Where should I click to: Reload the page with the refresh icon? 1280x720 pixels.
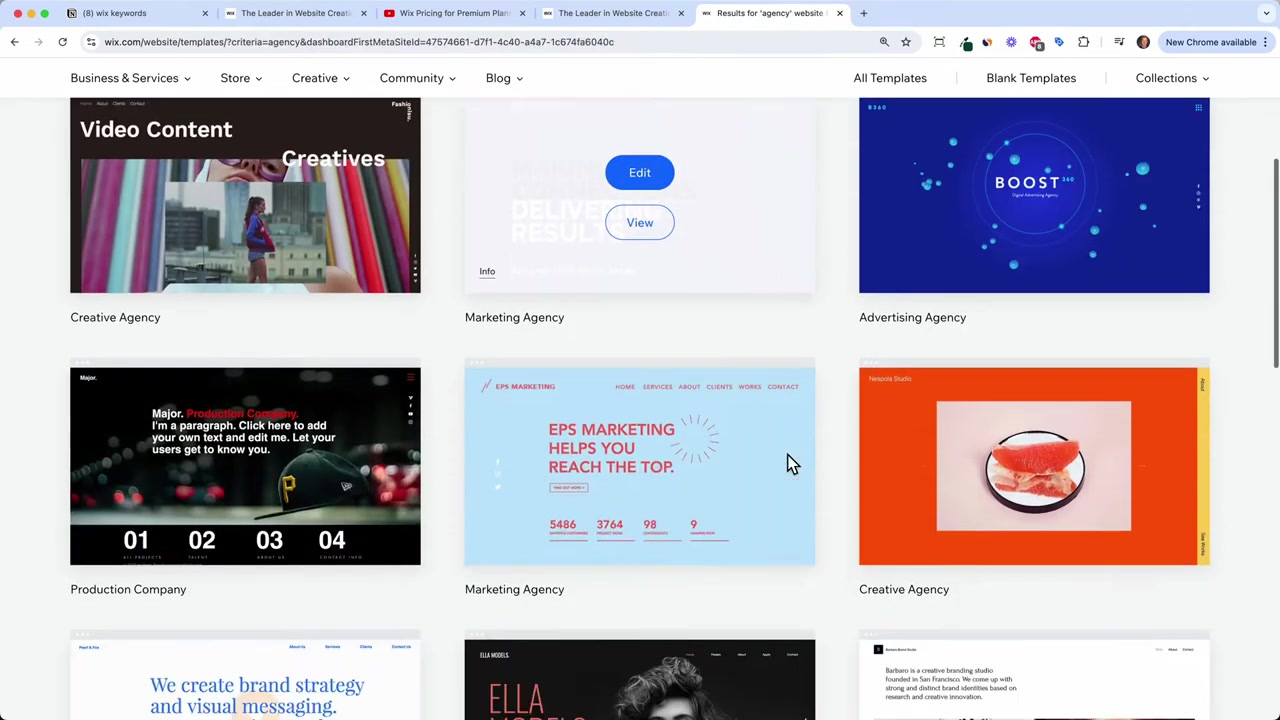pos(62,42)
